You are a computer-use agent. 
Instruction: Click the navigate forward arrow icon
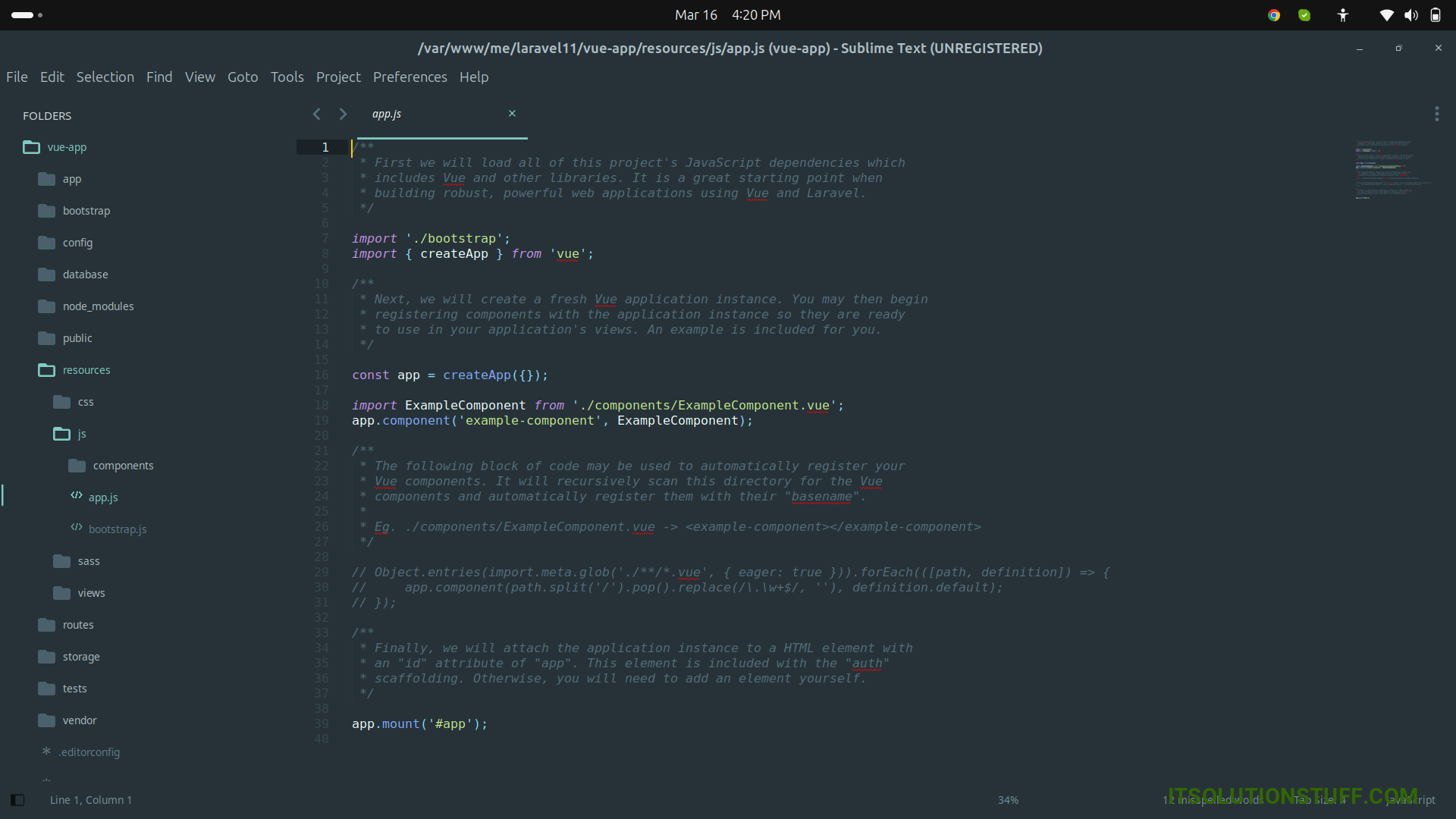coord(344,113)
